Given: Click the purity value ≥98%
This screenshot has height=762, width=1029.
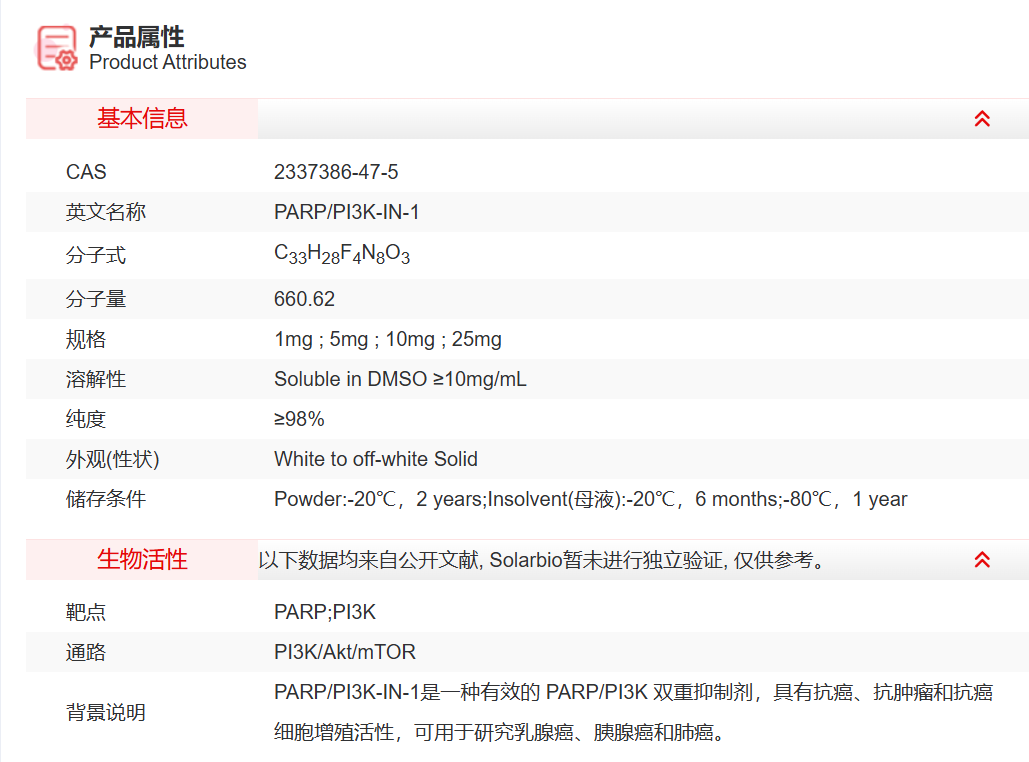Looking at the screenshot, I should click(x=299, y=419).
